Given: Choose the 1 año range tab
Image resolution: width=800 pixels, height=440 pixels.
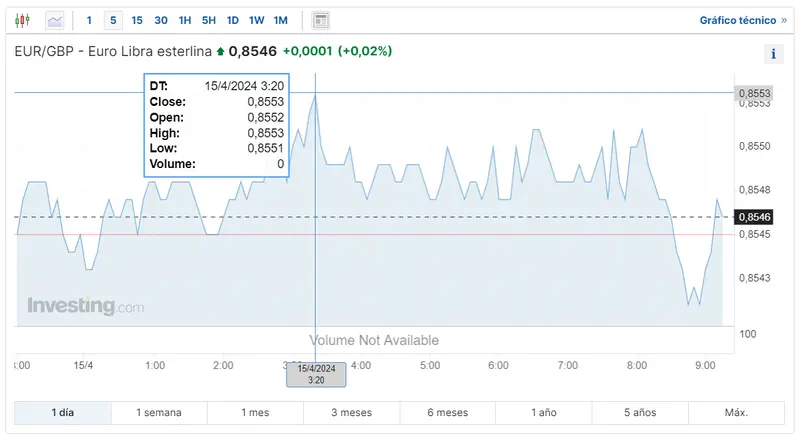Looking at the screenshot, I should (x=544, y=412).
